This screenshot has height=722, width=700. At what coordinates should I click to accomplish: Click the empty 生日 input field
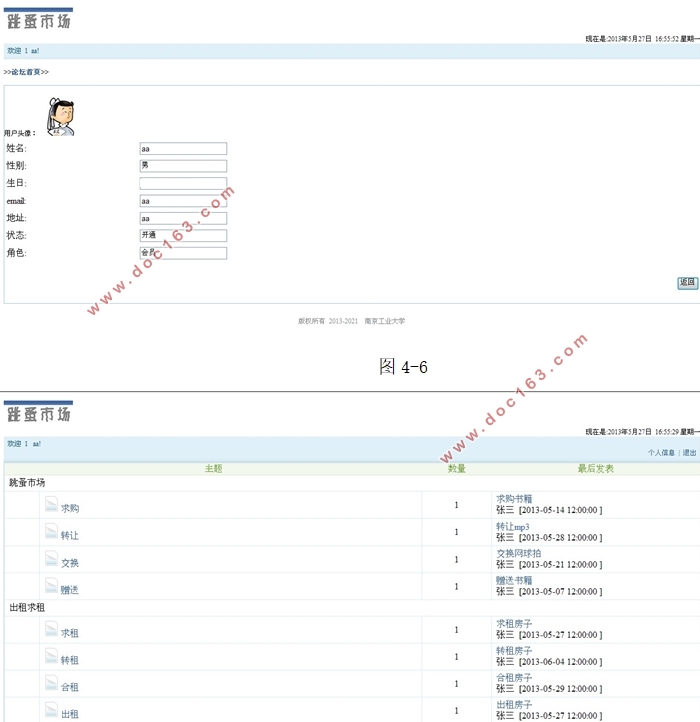coord(183,183)
